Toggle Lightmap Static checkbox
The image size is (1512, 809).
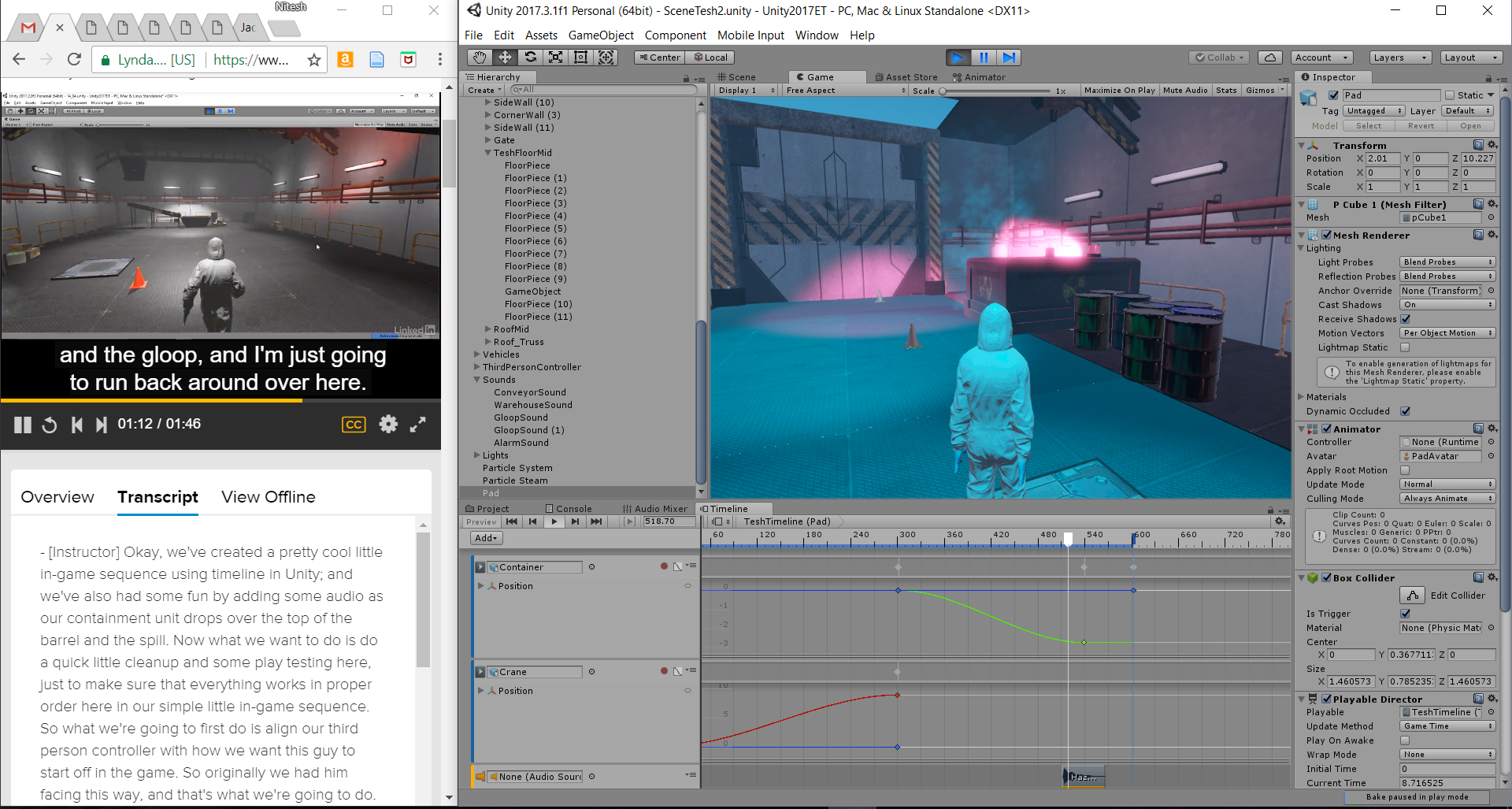tap(1406, 347)
